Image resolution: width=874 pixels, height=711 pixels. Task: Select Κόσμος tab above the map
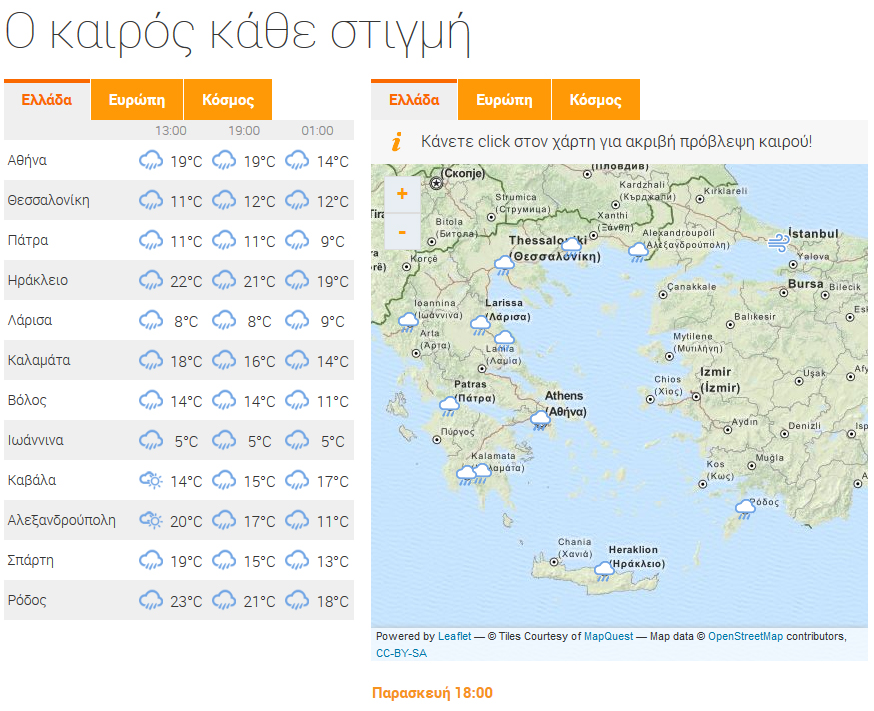595,100
